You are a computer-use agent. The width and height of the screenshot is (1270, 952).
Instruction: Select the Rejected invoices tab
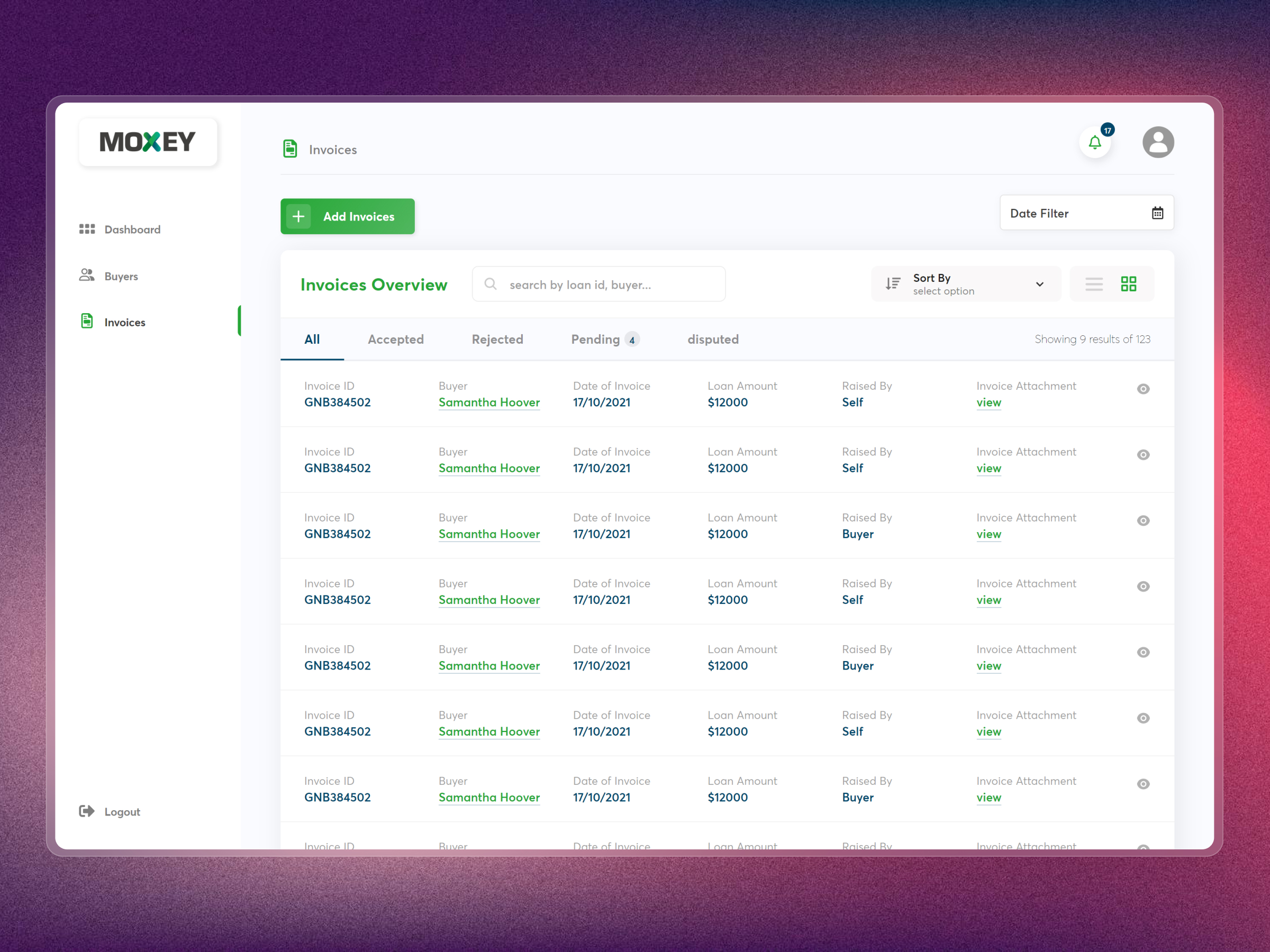[497, 339]
